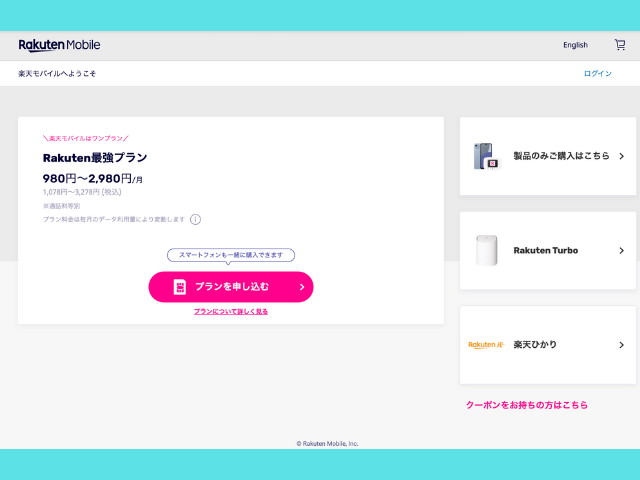
Task: Click スマートフォンも一緒に購入できます bubble
Action: [231, 255]
